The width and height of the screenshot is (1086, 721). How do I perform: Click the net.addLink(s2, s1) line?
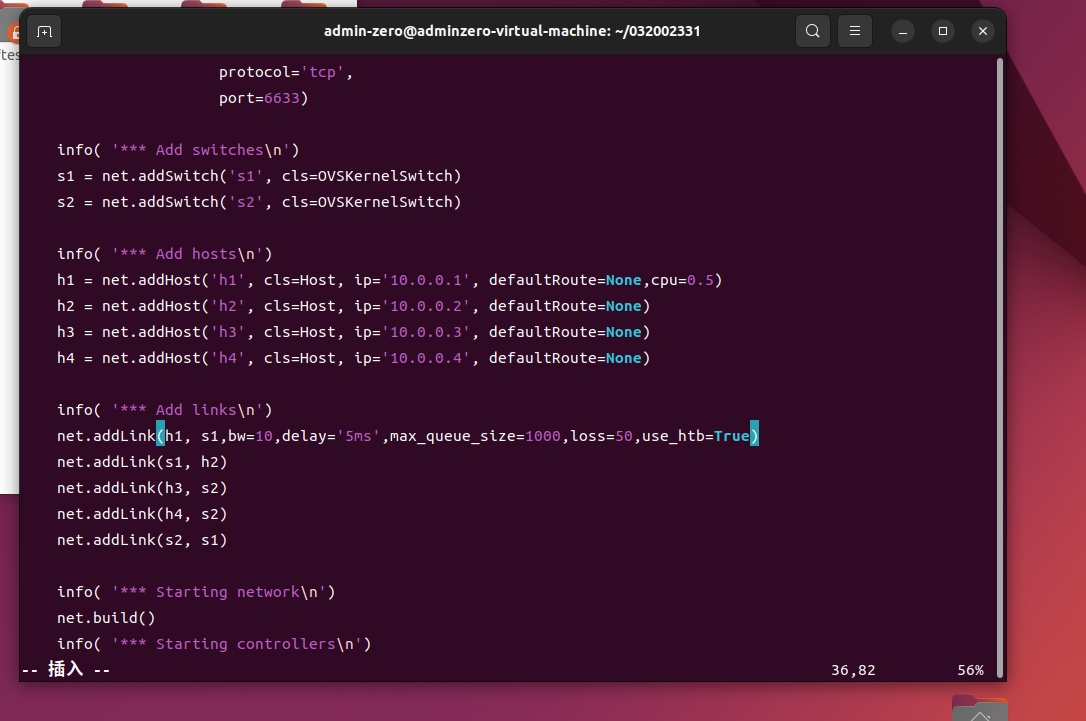142,540
